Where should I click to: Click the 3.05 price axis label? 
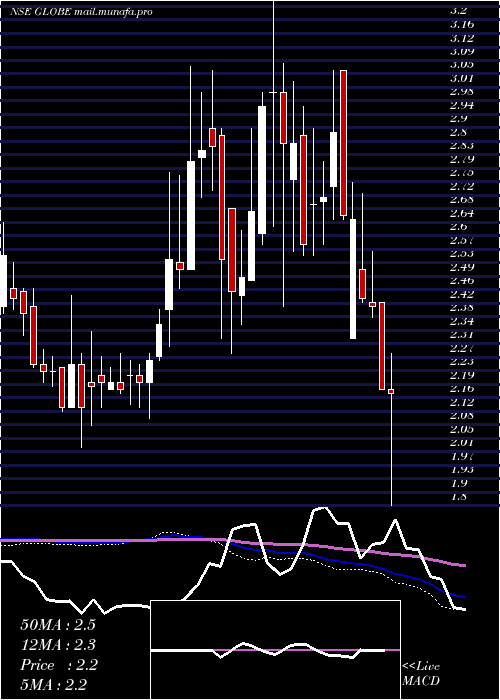coord(462,64)
